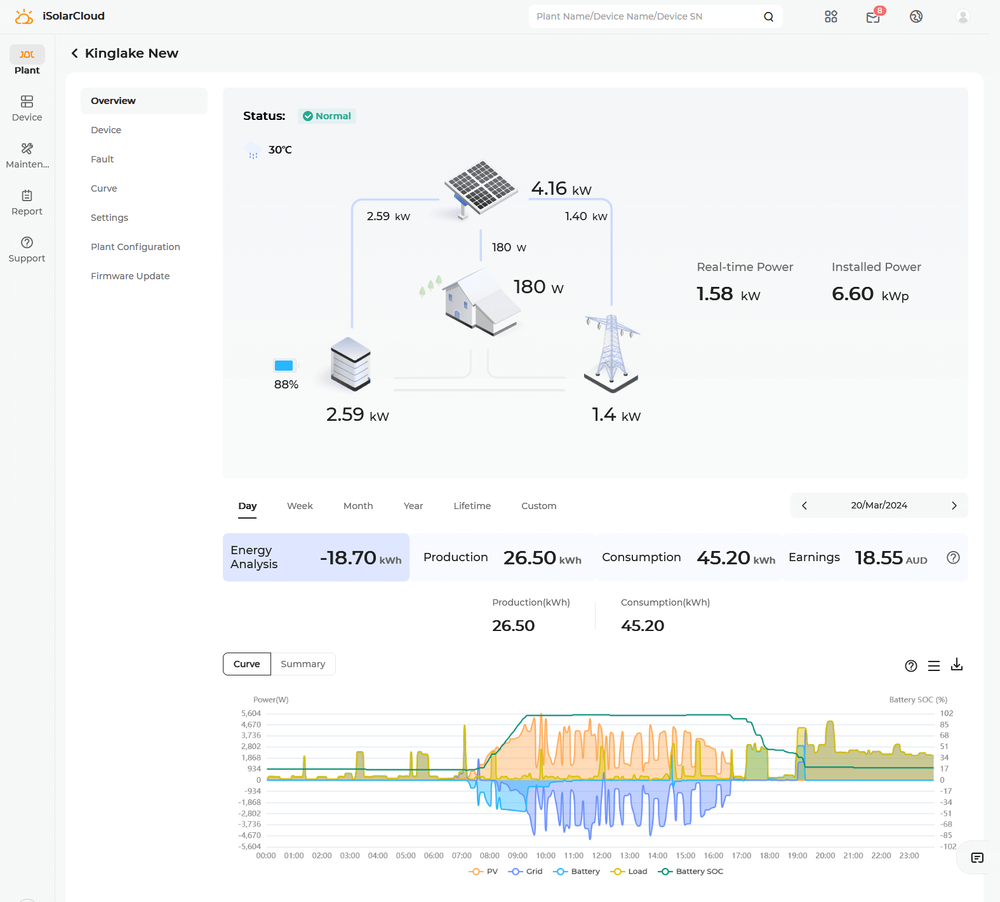Screen dimensions: 1000x902
Task: Click the solar panel icon
Action: click(x=480, y=188)
